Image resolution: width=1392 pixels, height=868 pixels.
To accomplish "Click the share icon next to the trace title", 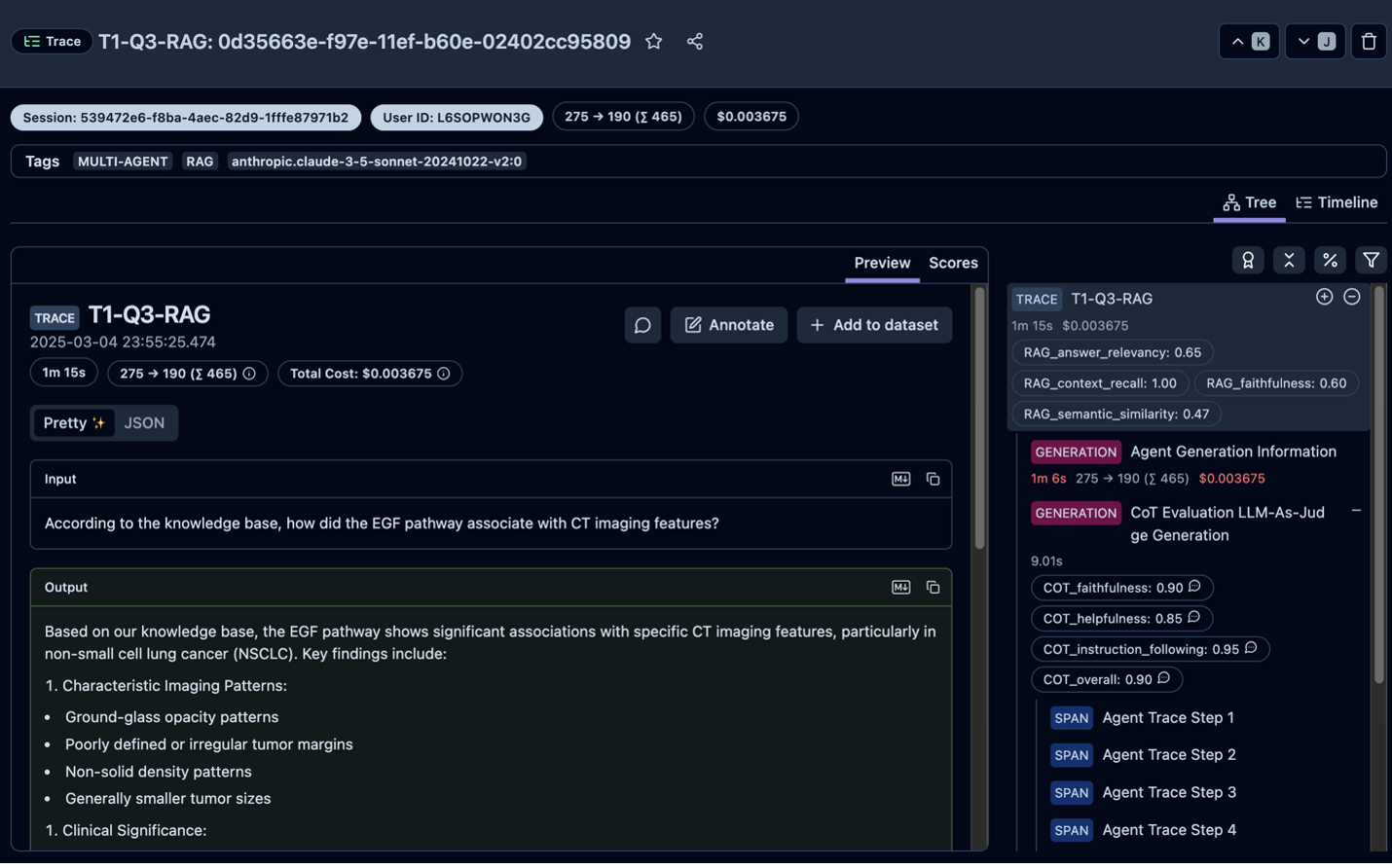I will [695, 42].
